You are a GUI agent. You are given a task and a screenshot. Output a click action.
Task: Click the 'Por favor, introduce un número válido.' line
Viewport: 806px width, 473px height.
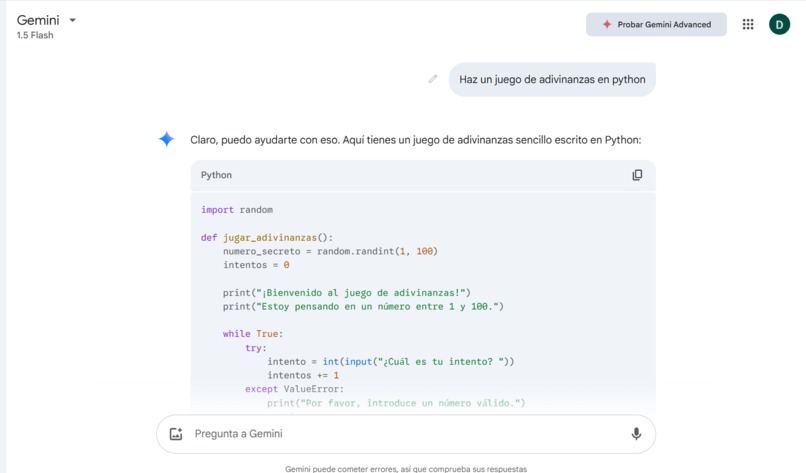tap(396, 403)
